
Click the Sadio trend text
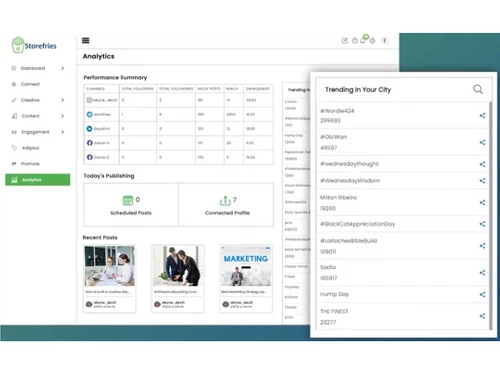tap(328, 267)
